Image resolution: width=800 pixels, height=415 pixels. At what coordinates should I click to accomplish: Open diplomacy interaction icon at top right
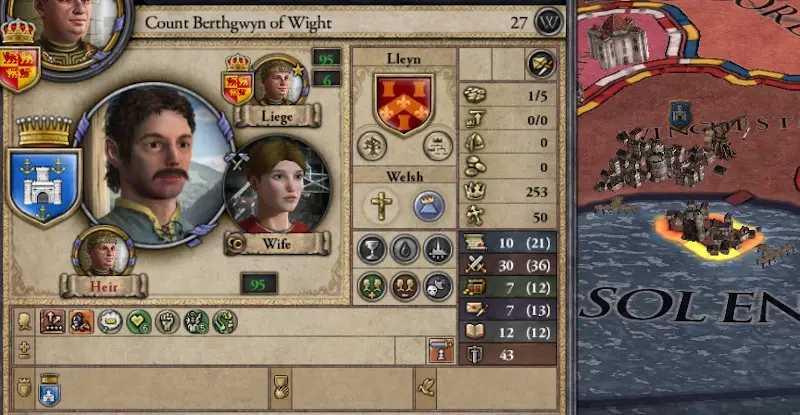point(541,64)
